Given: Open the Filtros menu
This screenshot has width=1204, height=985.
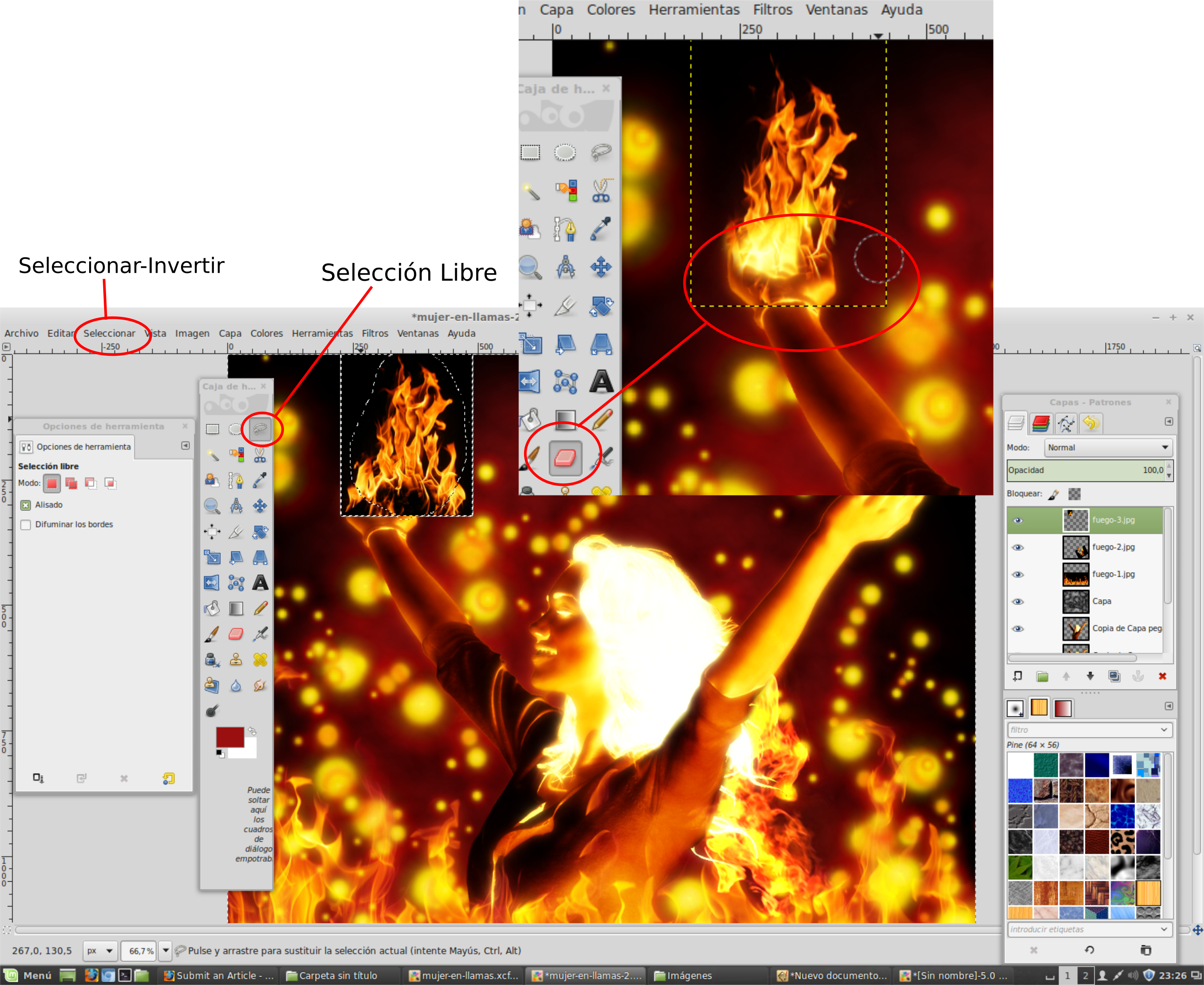Looking at the screenshot, I should point(375,333).
